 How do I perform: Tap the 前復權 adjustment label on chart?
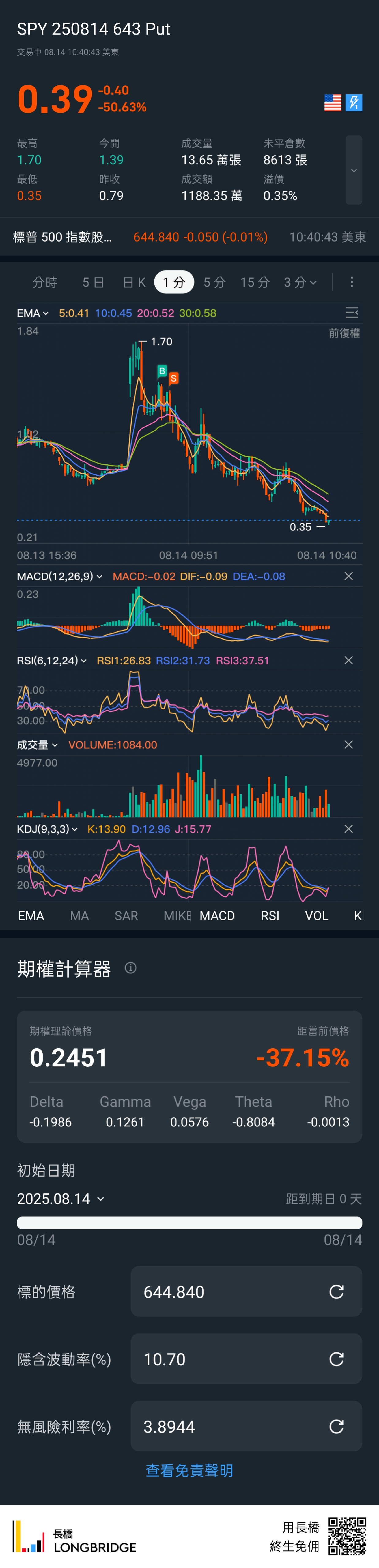coord(344,333)
